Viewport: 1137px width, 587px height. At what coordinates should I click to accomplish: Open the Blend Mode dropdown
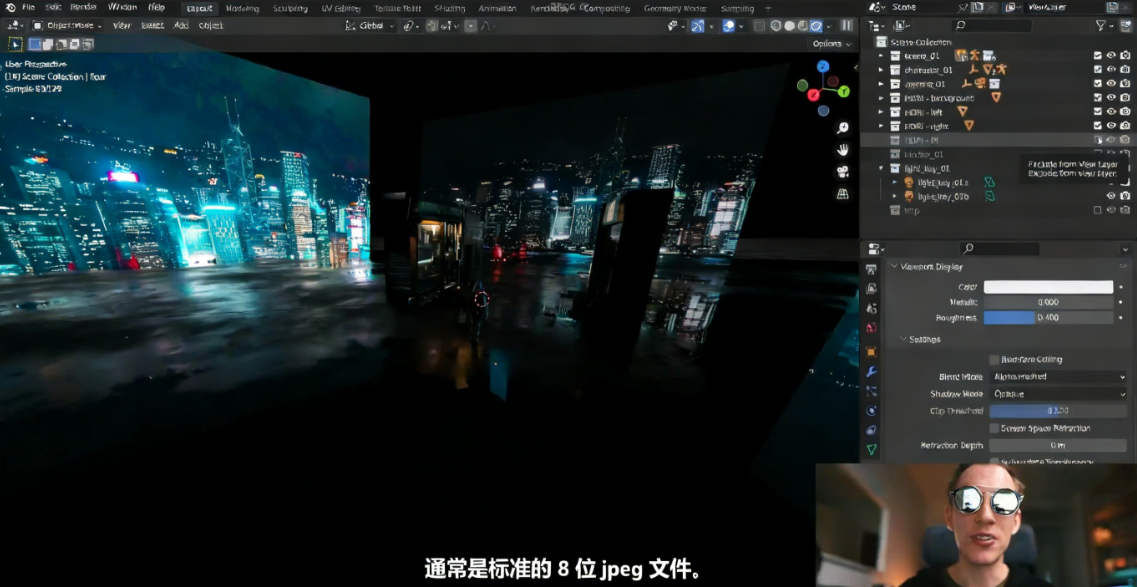click(1057, 377)
